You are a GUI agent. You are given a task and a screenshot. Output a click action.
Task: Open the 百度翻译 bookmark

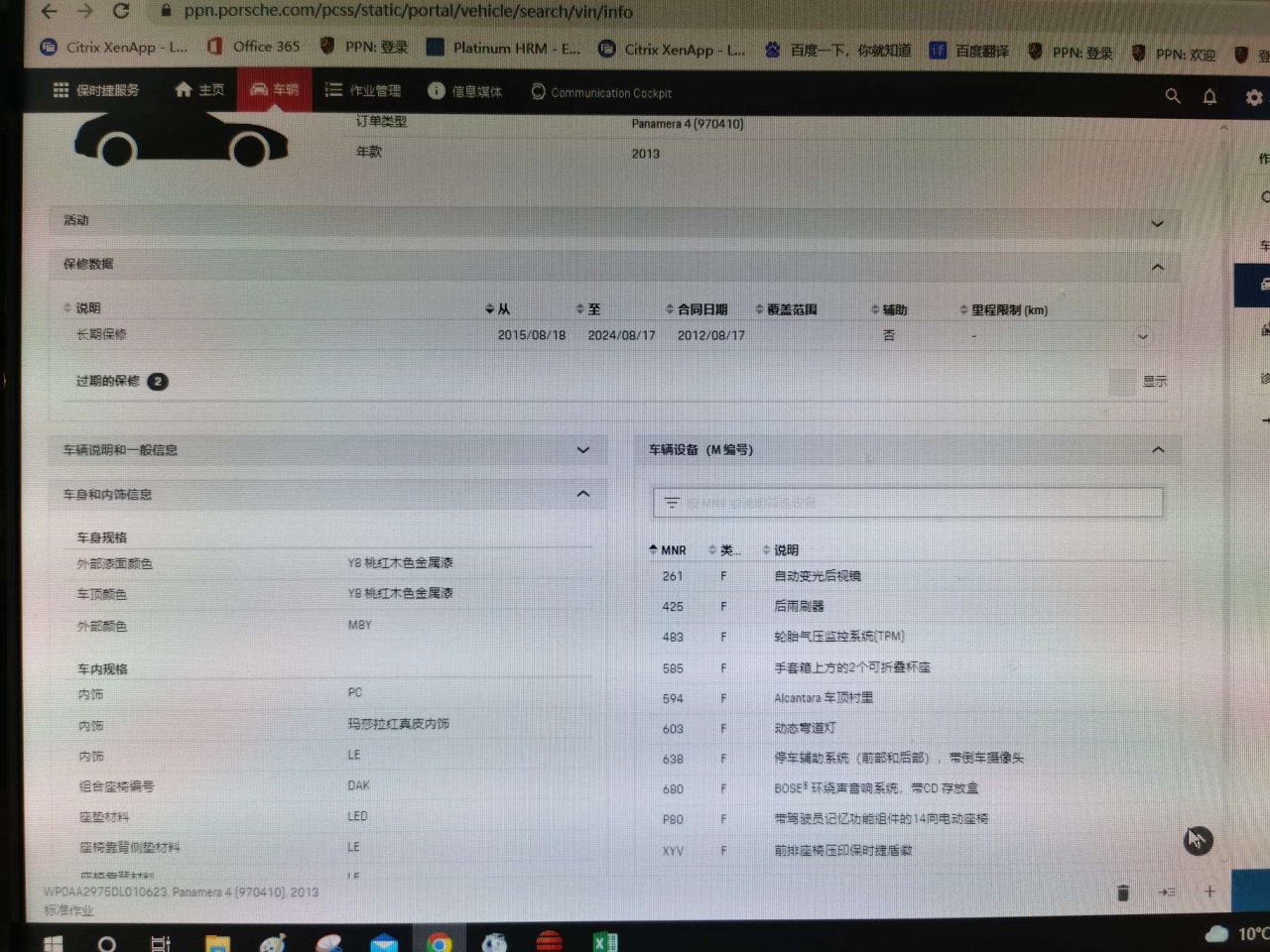[969, 51]
